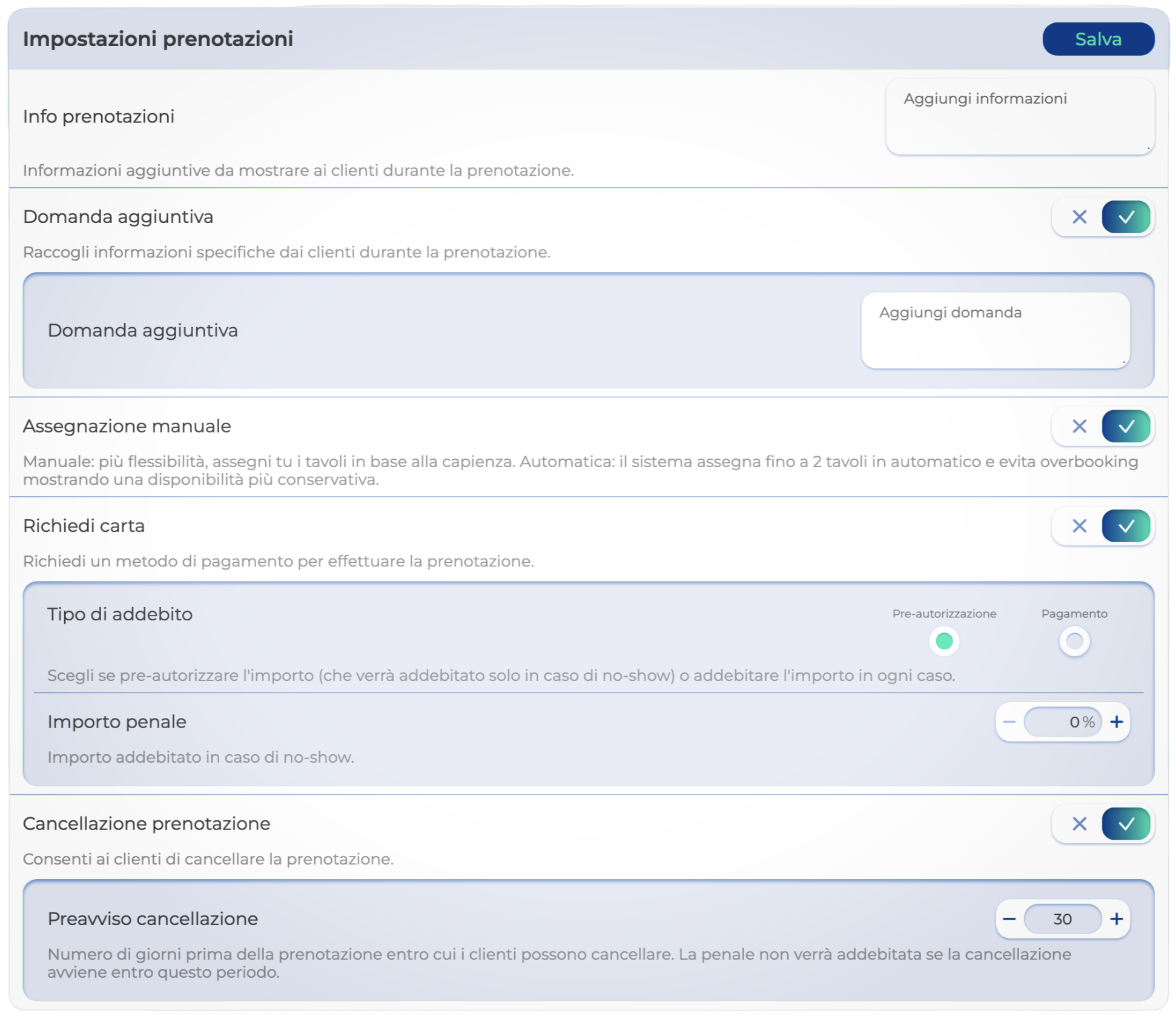
Task: Increase Preavviso cancellazione with plus icon
Action: [1117, 919]
